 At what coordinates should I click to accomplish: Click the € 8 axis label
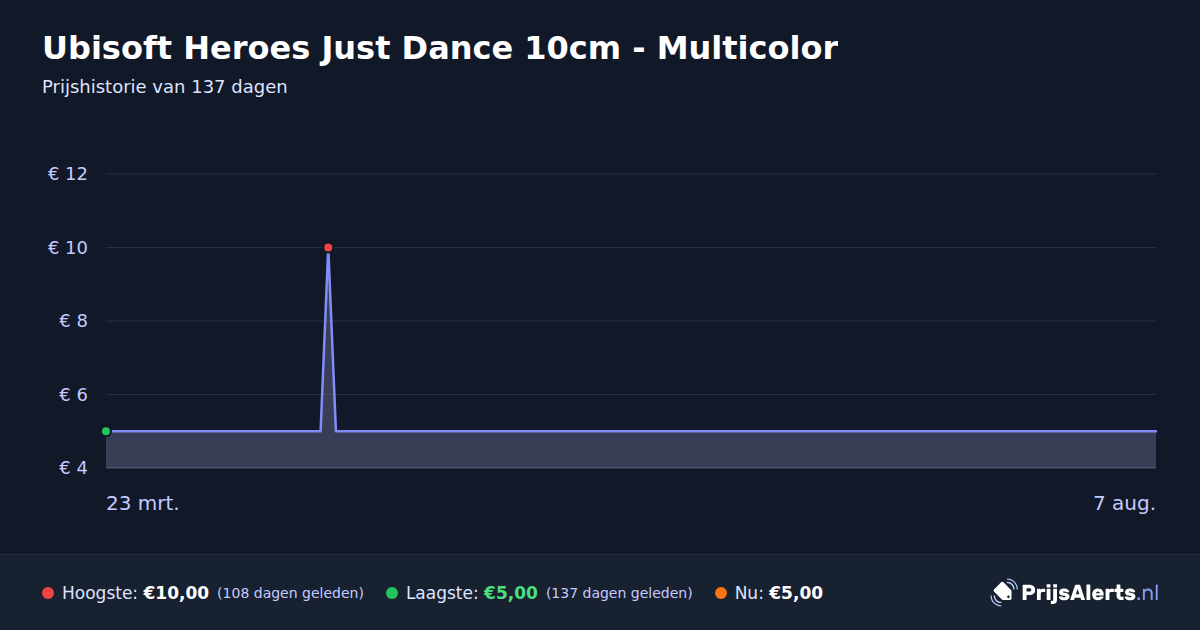(73, 321)
